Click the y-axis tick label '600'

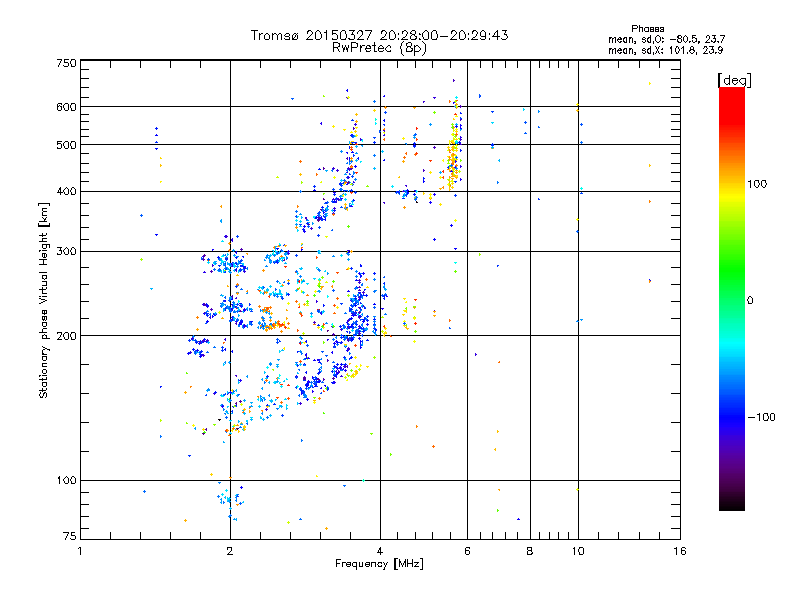[x=66, y=107]
